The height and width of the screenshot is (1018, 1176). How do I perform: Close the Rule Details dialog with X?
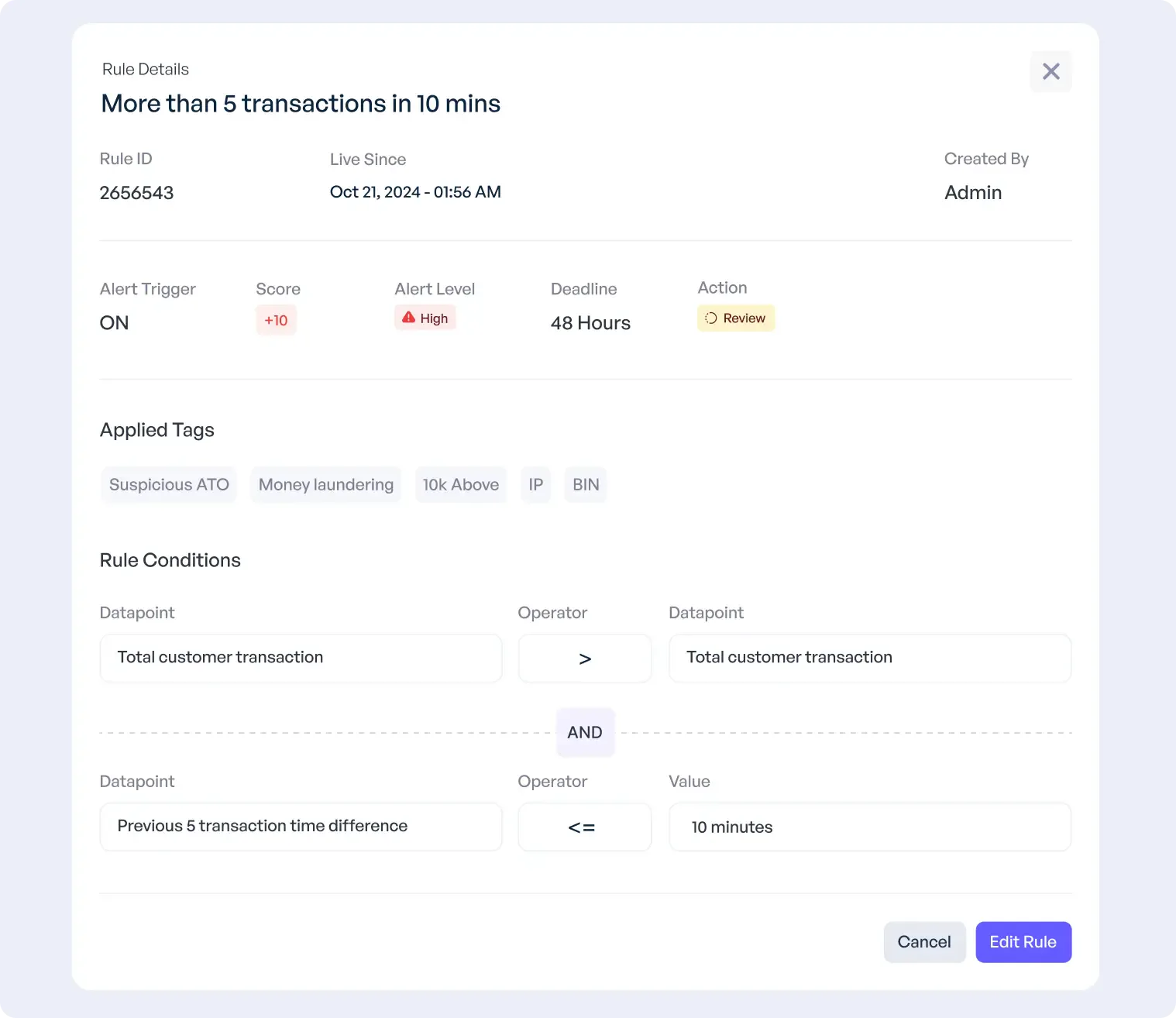tap(1050, 71)
